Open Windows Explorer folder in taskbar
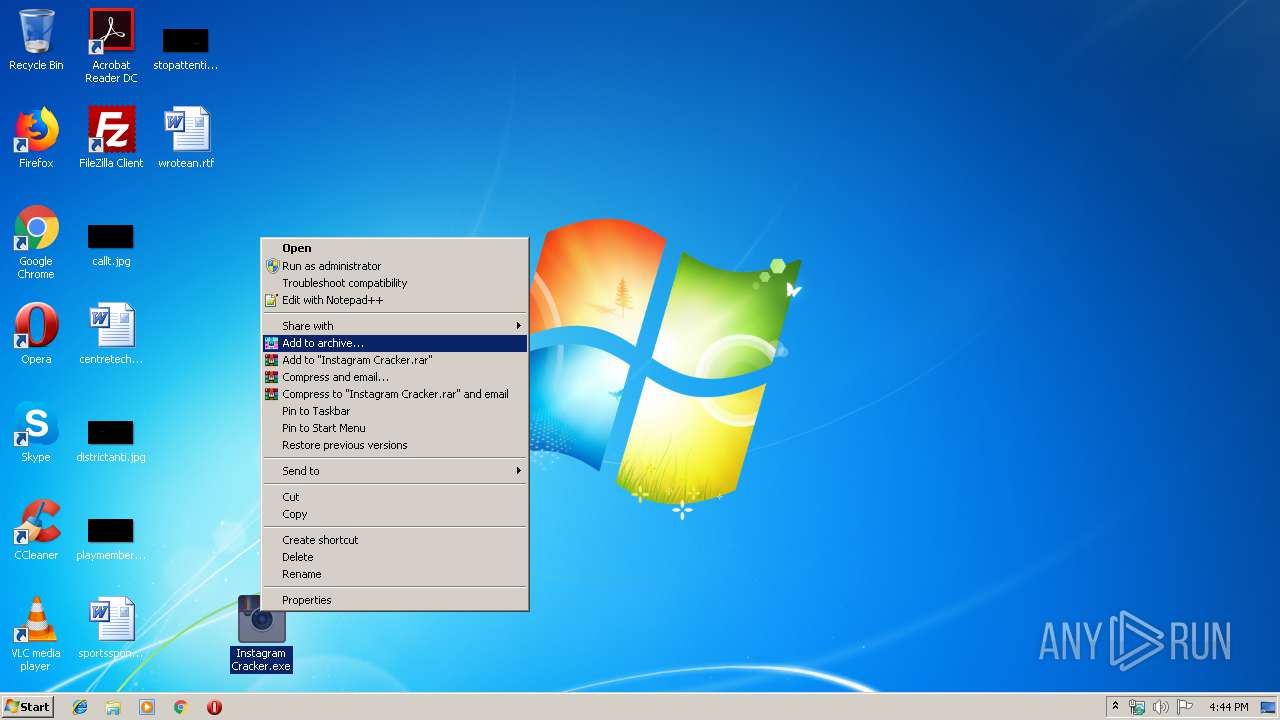The image size is (1280, 720). [x=113, y=707]
